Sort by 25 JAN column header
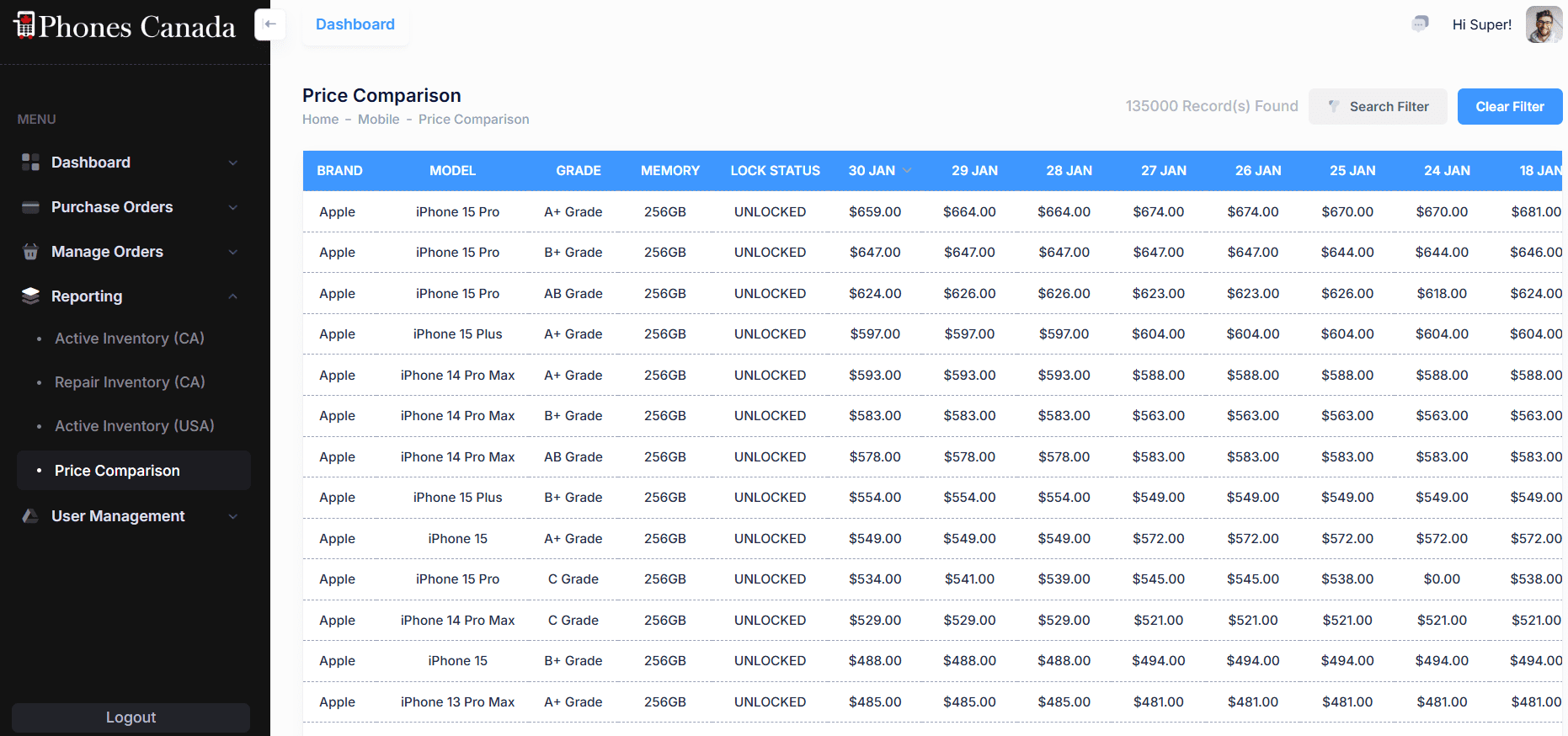Screen dimensions: 1568x736 click(1352, 170)
